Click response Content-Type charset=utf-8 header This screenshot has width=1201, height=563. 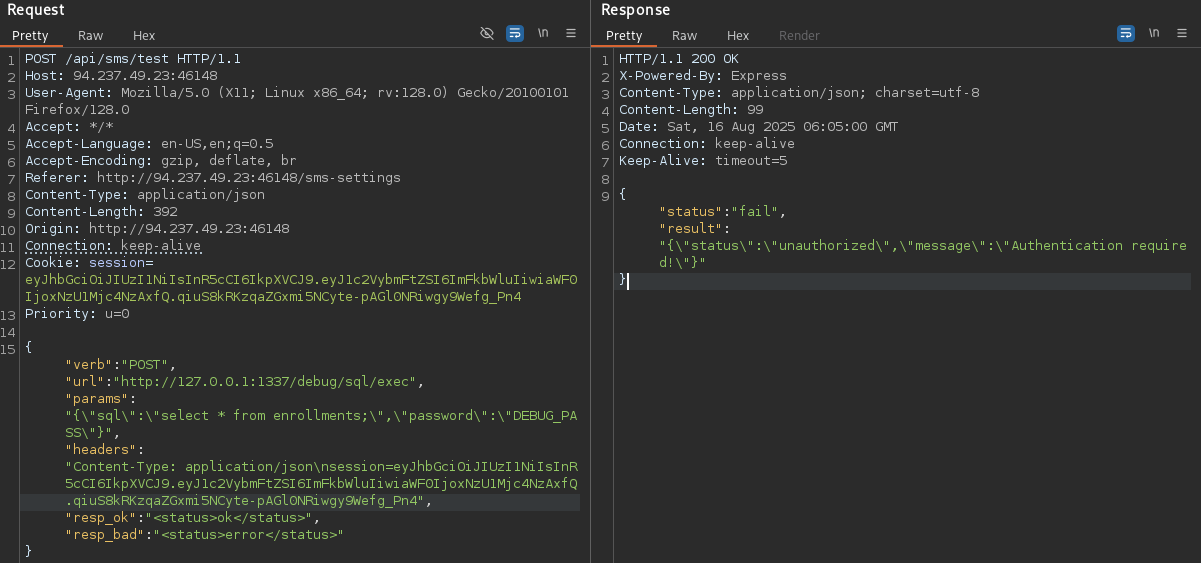(x=799, y=93)
